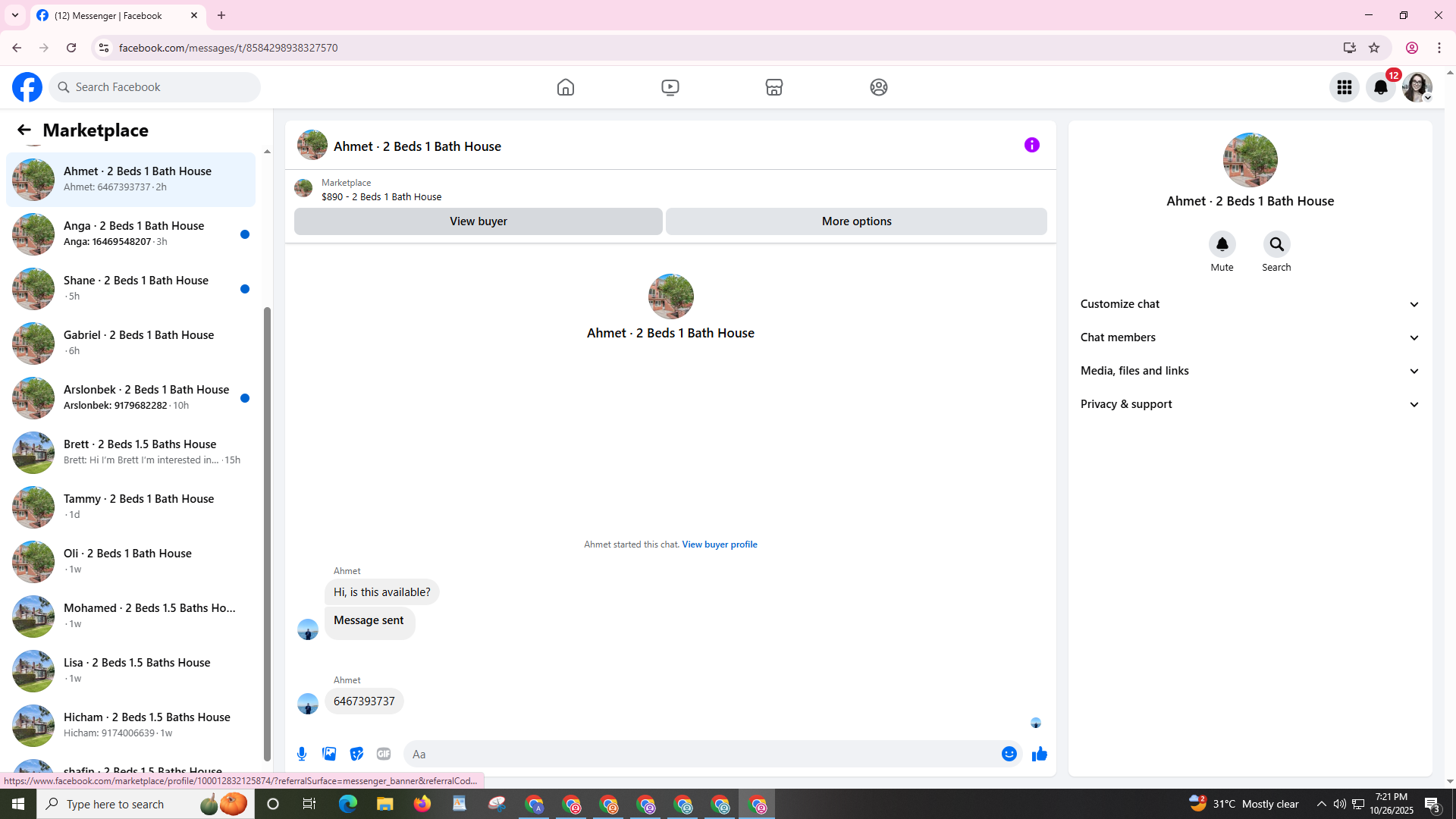Expand Customize chat section
Image resolution: width=1456 pixels, height=819 pixels.
pyautogui.click(x=1250, y=304)
